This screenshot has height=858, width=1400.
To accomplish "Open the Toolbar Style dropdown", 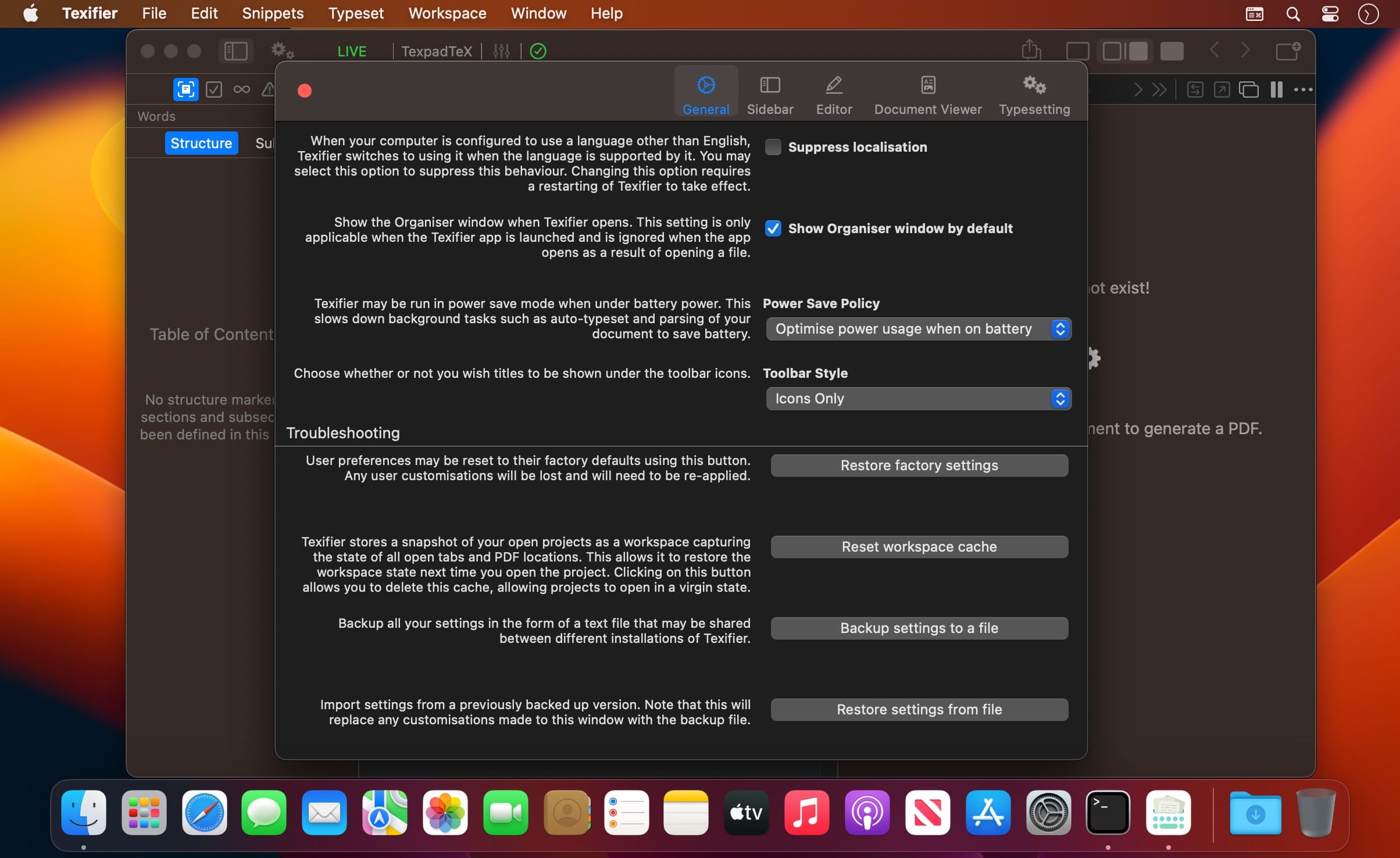I will (x=918, y=399).
